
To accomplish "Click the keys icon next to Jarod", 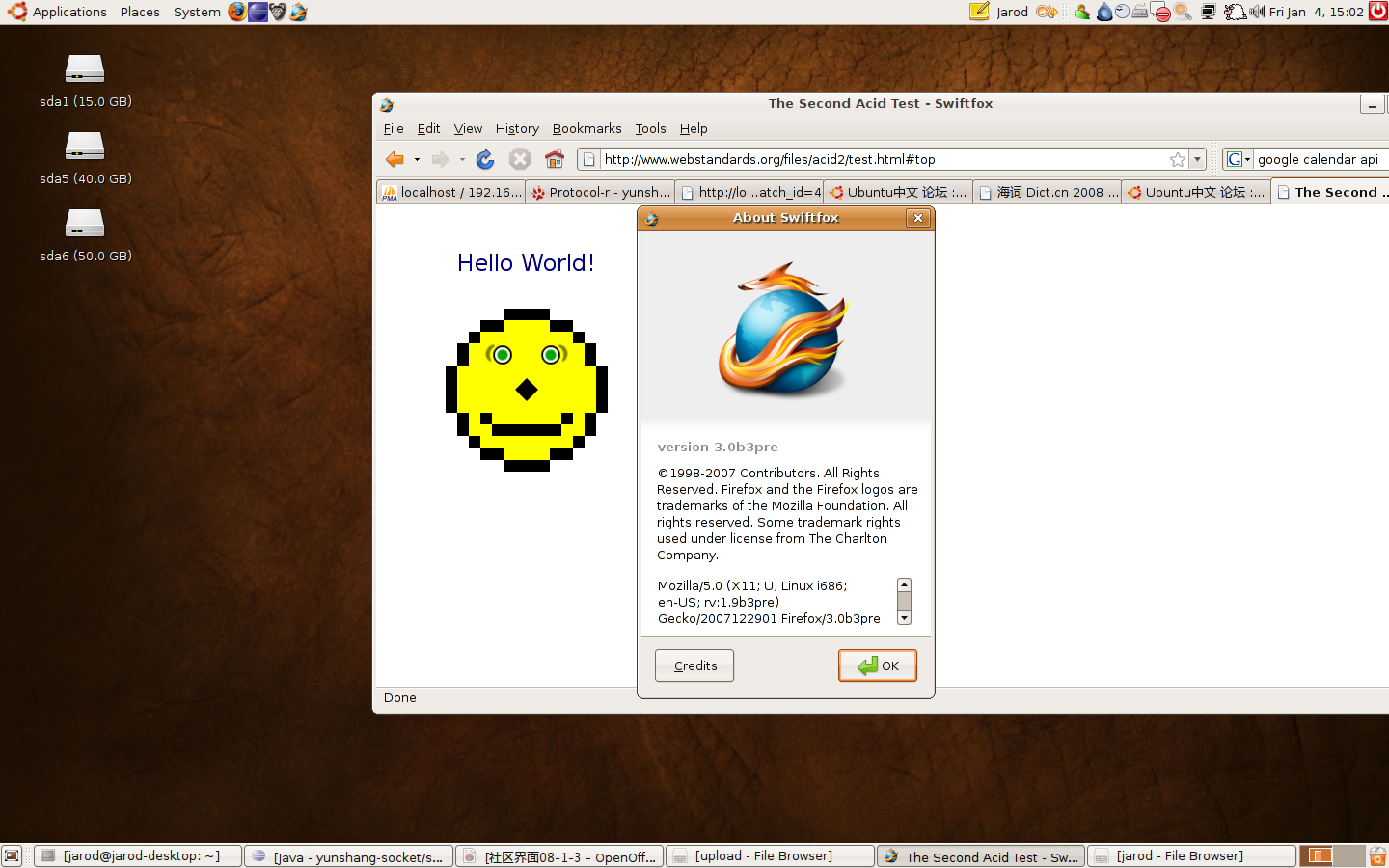I will [x=1047, y=12].
